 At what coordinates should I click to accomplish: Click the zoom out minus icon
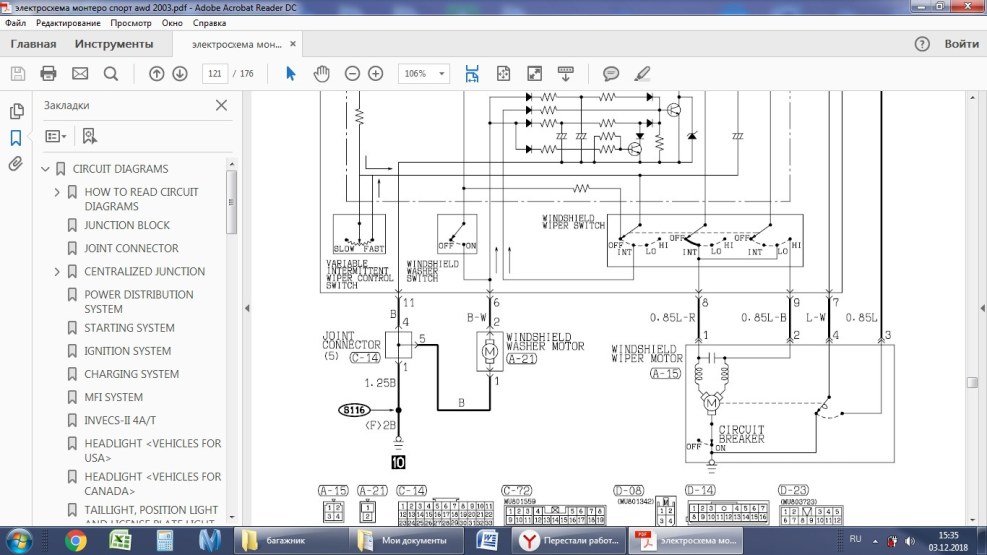point(352,73)
